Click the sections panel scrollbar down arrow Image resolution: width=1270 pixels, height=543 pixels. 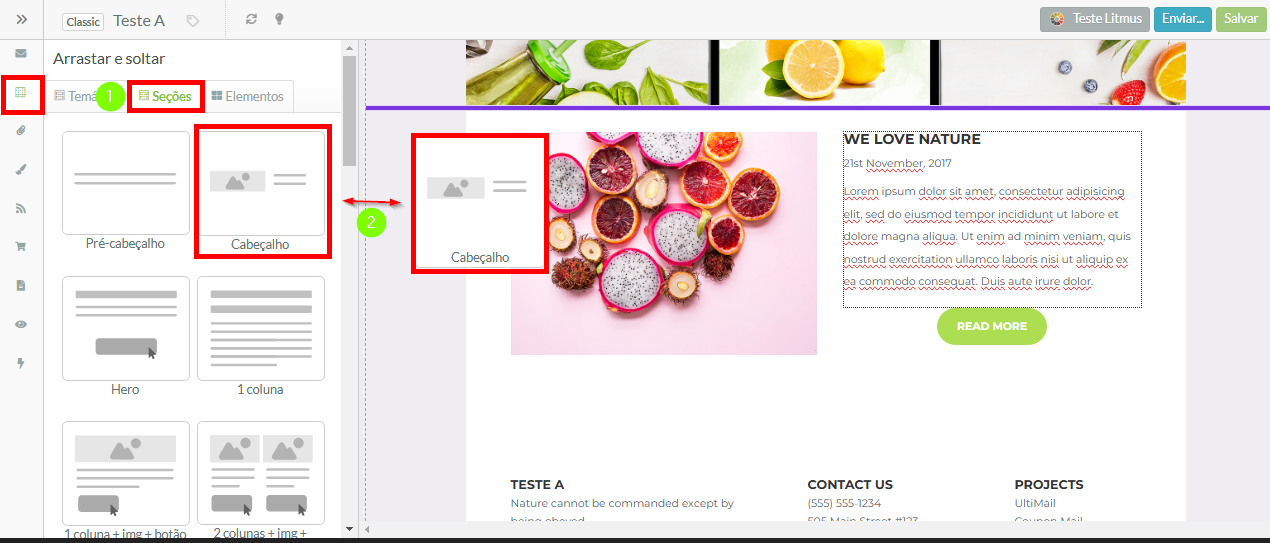(349, 528)
